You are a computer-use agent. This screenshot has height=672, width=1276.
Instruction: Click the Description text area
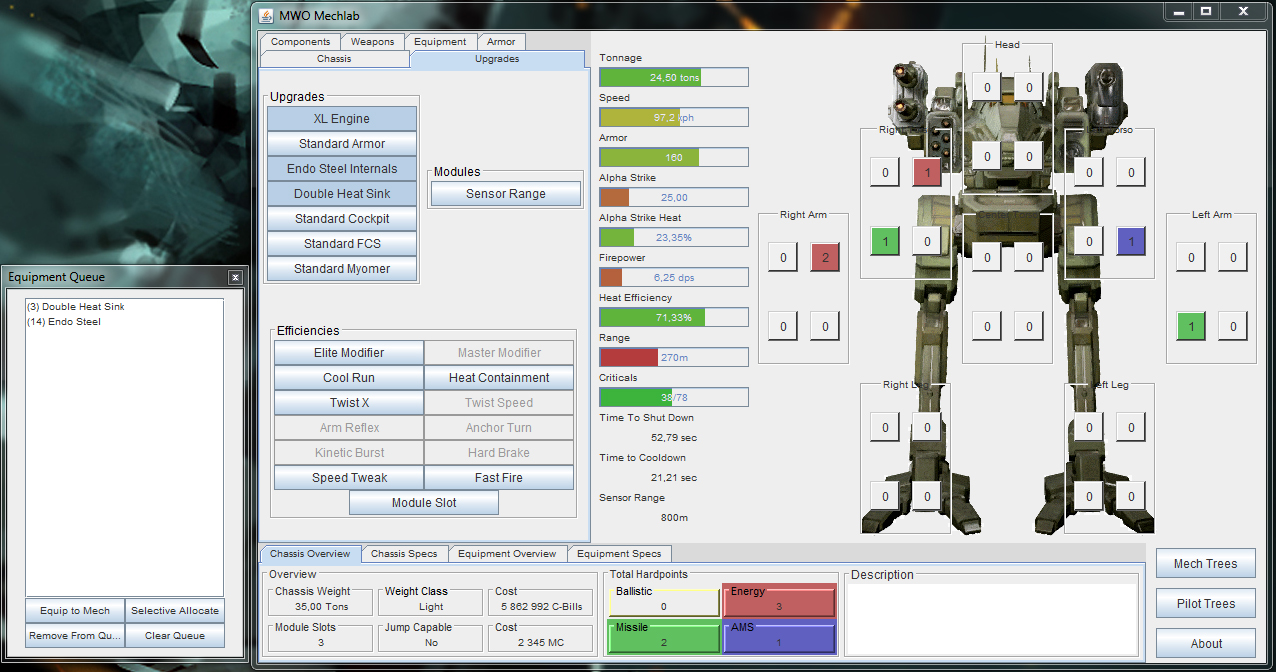tap(991, 619)
